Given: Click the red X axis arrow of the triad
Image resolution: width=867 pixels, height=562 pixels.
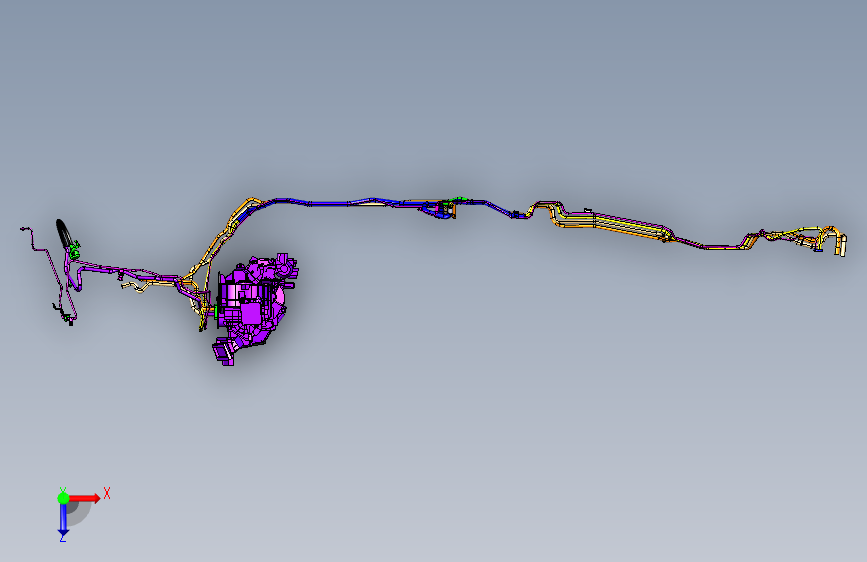Looking at the screenshot, I should (85, 498).
